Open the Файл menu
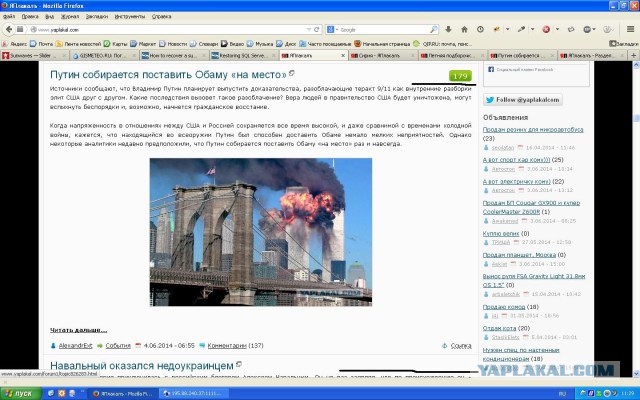The height and width of the screenshot is (400, 640). point(9,16)
